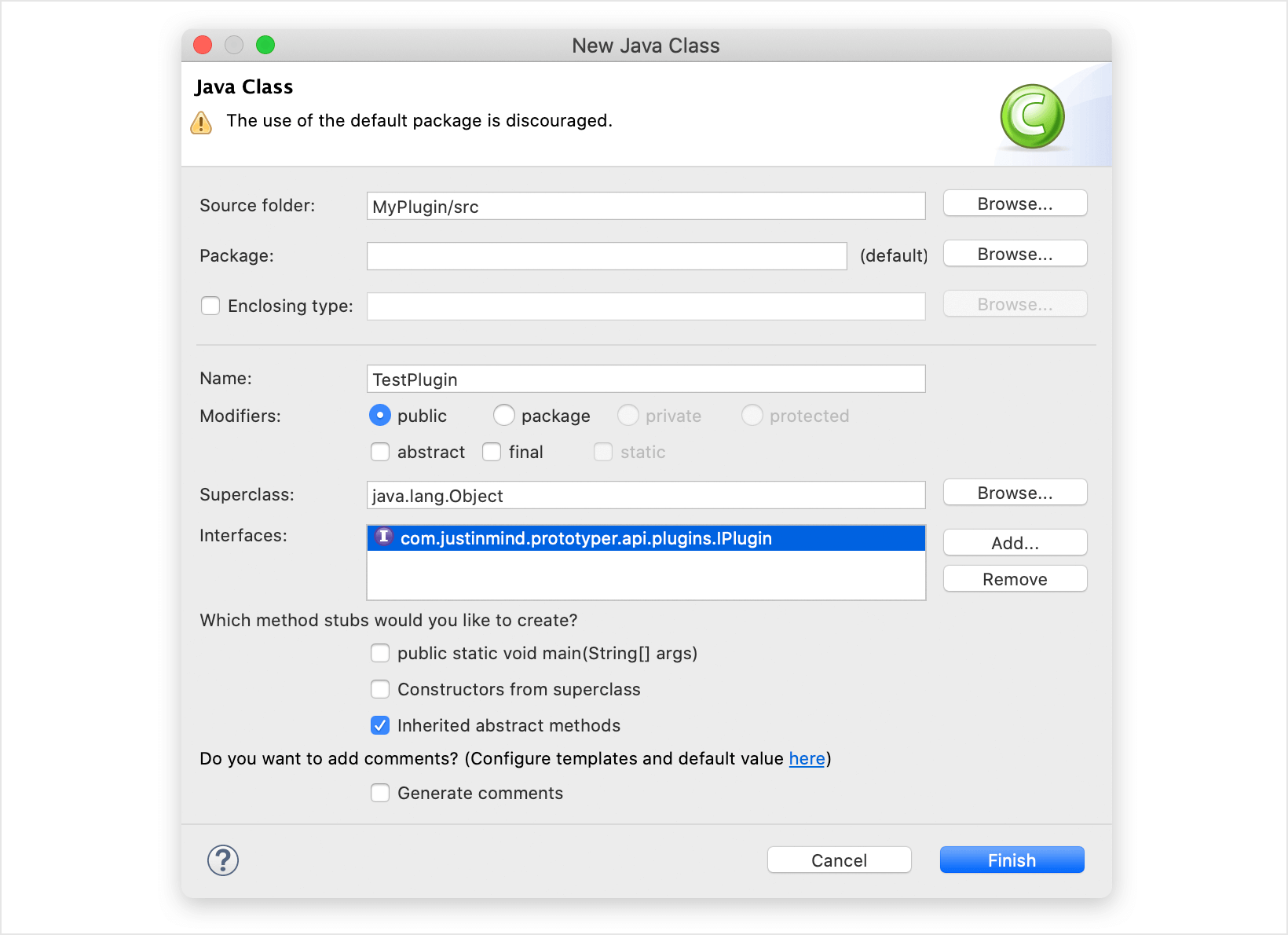This screenshot has height=935, width=1288.
Task: Remove the selected interface
Action: coord(1015,579)
